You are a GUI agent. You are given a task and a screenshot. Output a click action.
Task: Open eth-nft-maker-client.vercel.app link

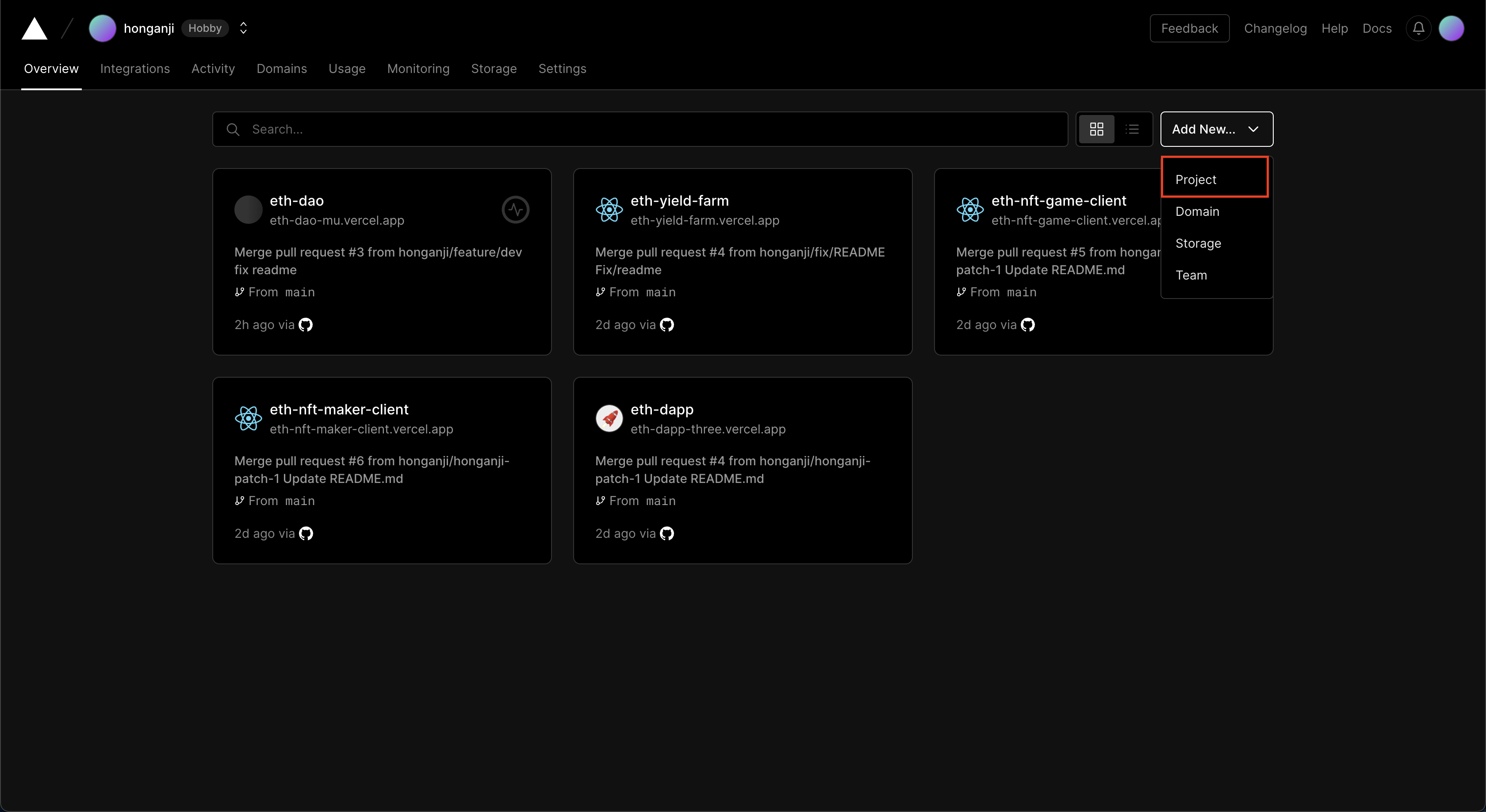(x=362, y=429)
